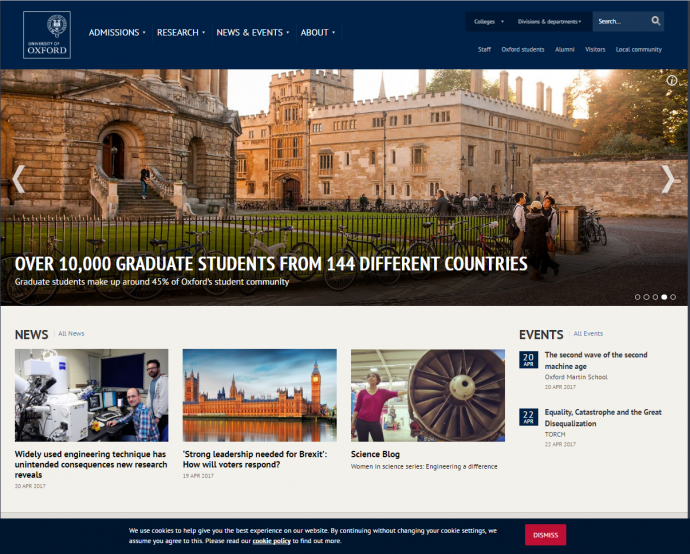Open the All Events link

588,334
